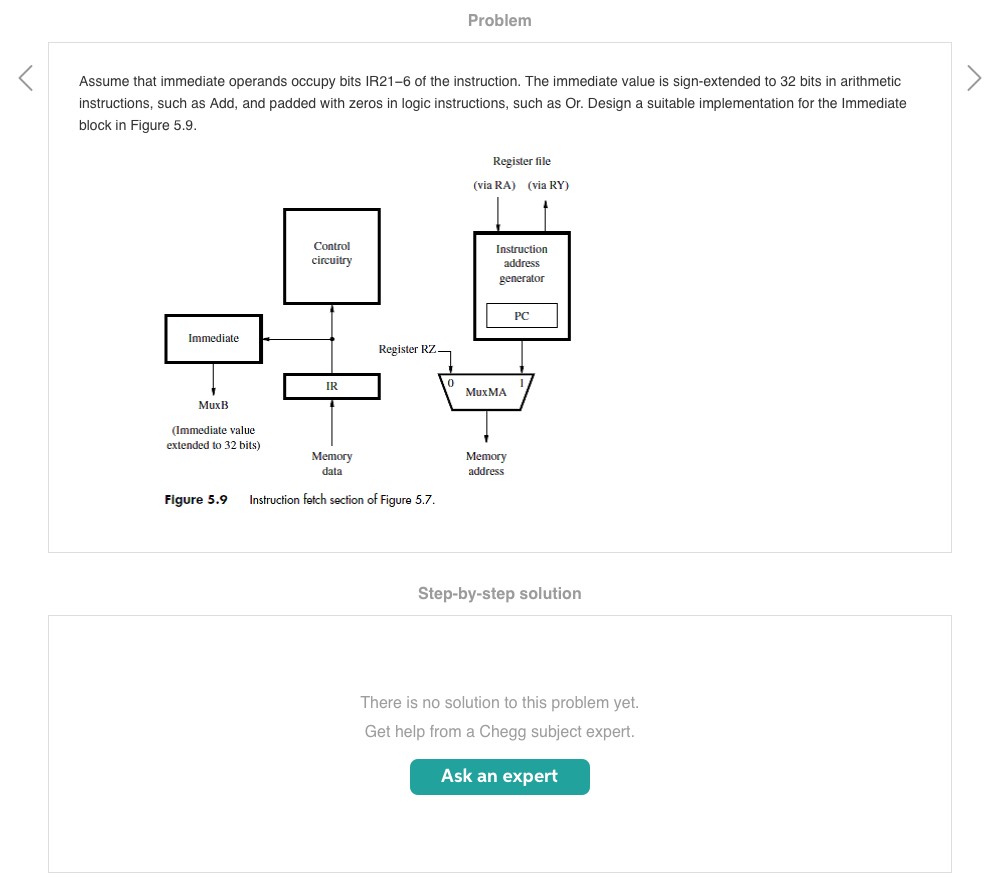Click the Control circuitry block in diagram
Viewport: 1000px width, 873px height.
coord(332,256)
